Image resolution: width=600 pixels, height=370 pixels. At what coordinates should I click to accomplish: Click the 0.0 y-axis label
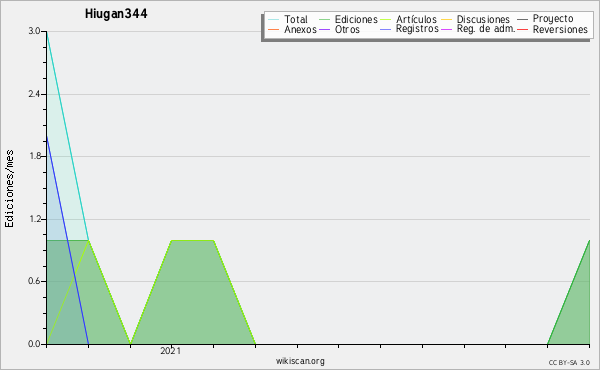coord(34,344)
